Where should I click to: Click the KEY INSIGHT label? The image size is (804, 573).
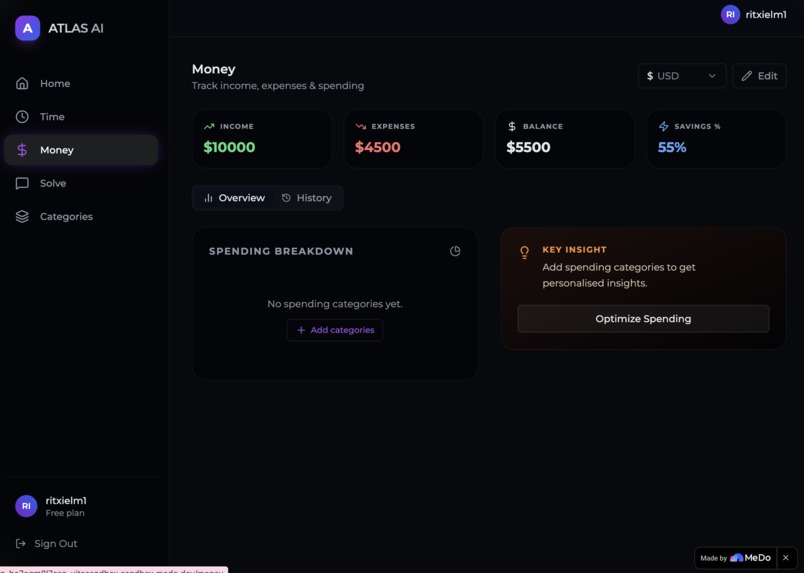point(574,250)
